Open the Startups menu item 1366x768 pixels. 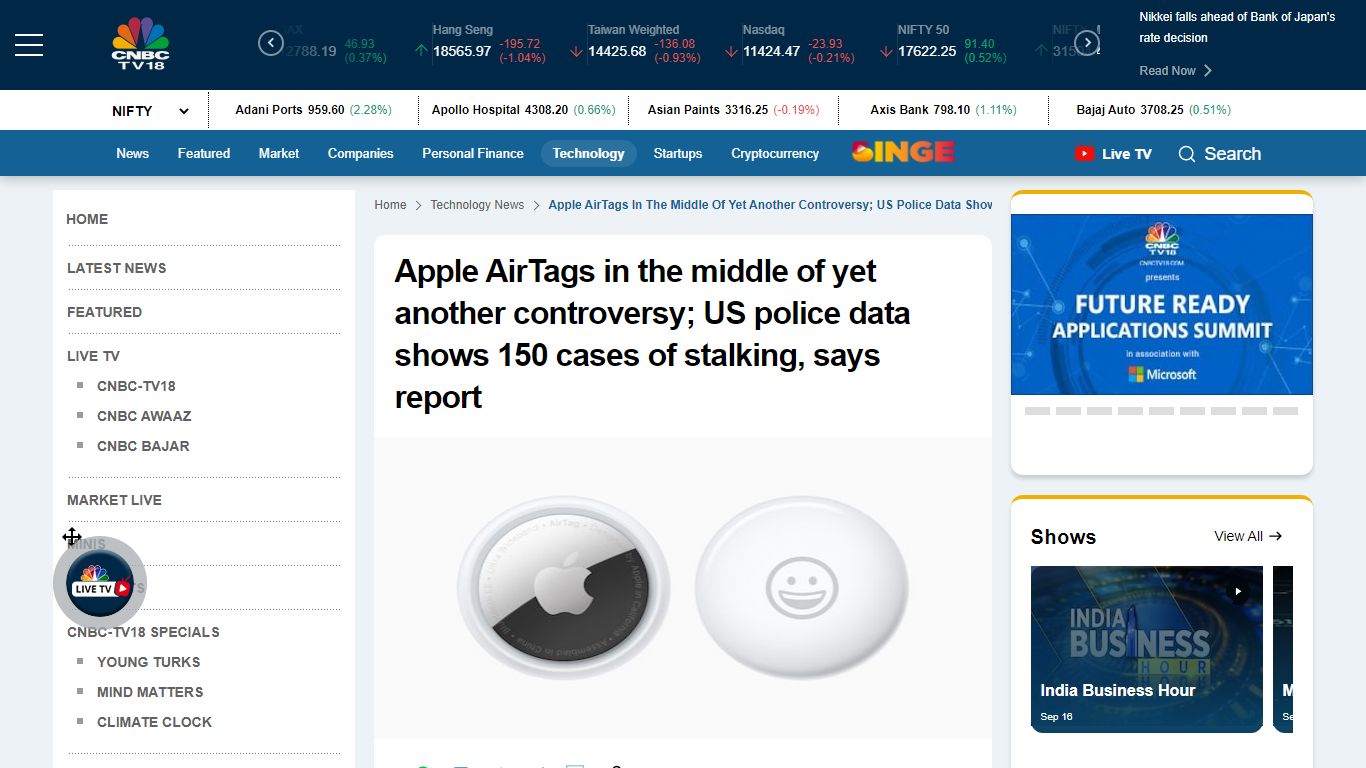tap(678, 153)
